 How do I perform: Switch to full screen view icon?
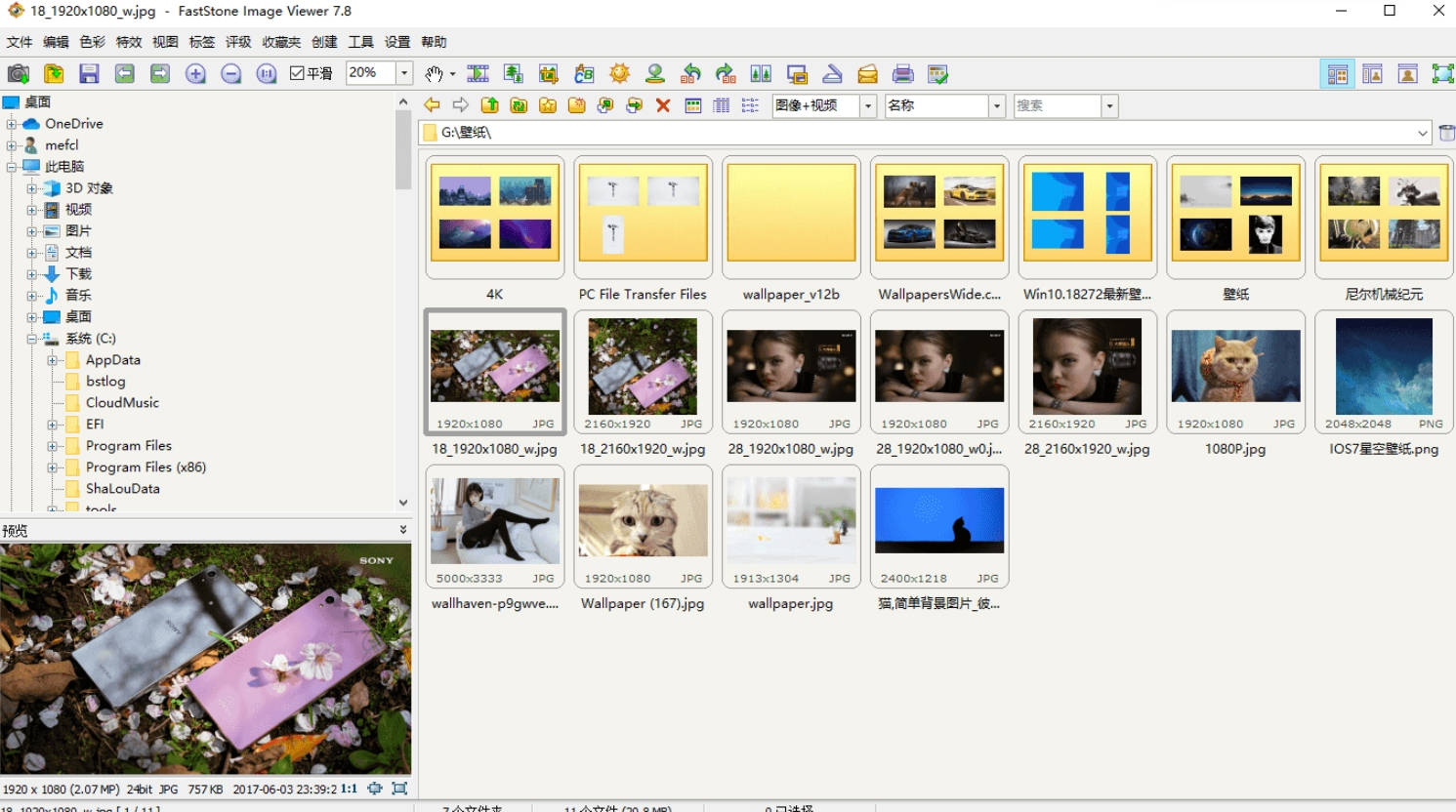pyautogui.click(x=1442, y=74)
